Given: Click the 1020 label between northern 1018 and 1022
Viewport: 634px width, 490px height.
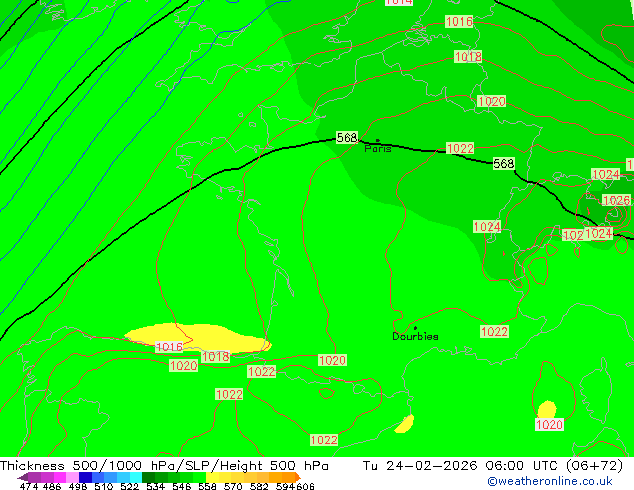Looking at the screenshot, I should click(492, 101).
